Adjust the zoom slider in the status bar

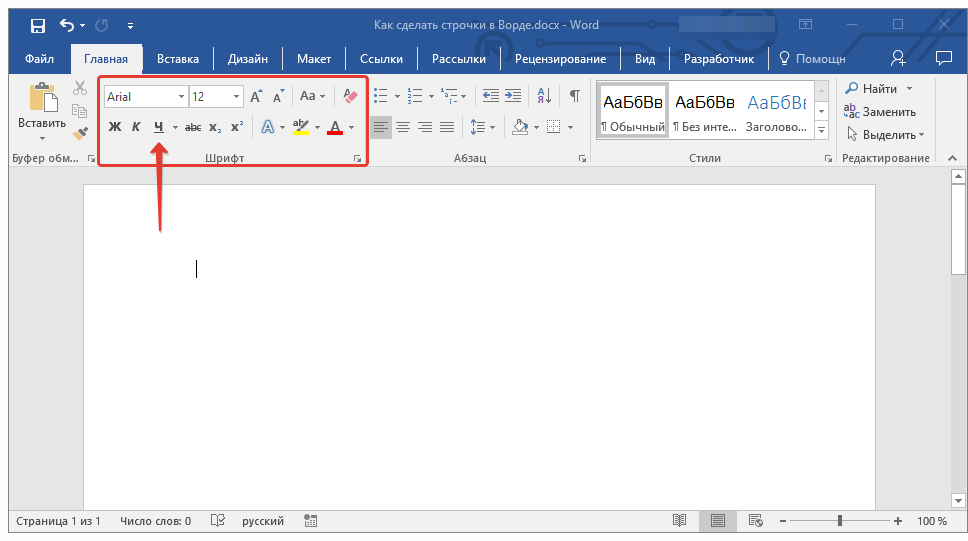pos(840,521)
